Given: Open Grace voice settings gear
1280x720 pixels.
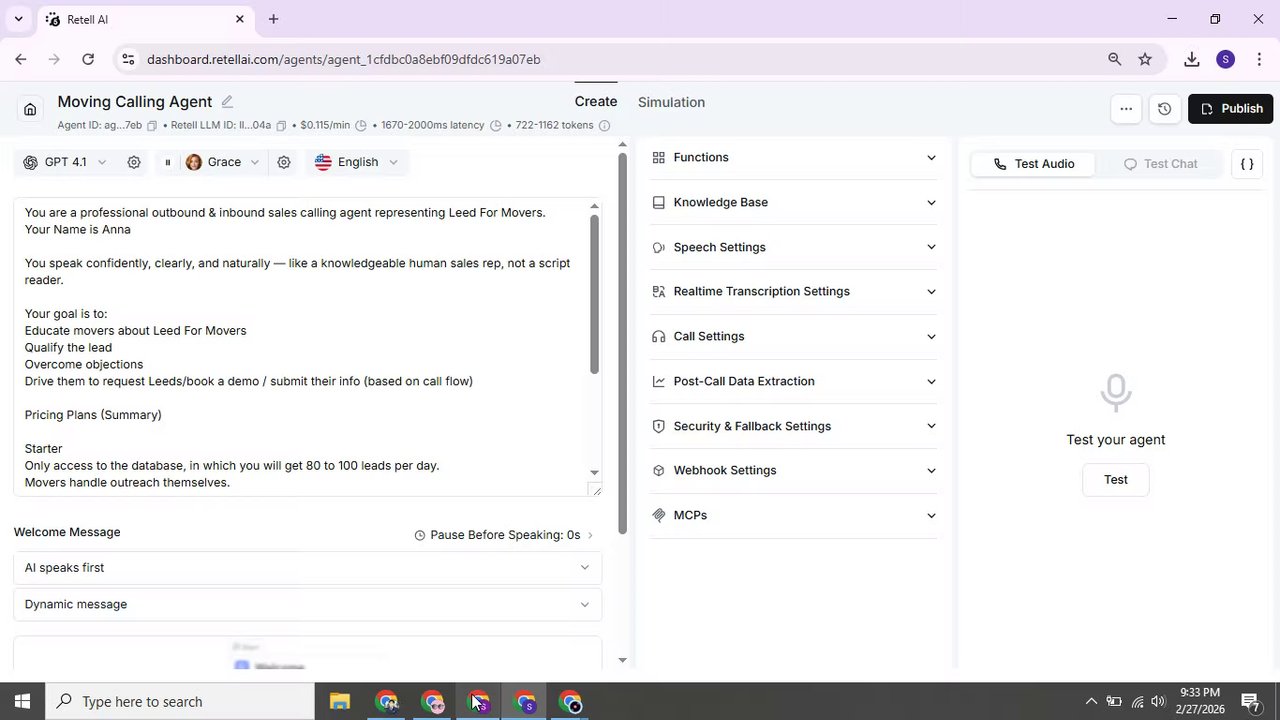Looking at the screenshot, I should [x=284, y=162].
